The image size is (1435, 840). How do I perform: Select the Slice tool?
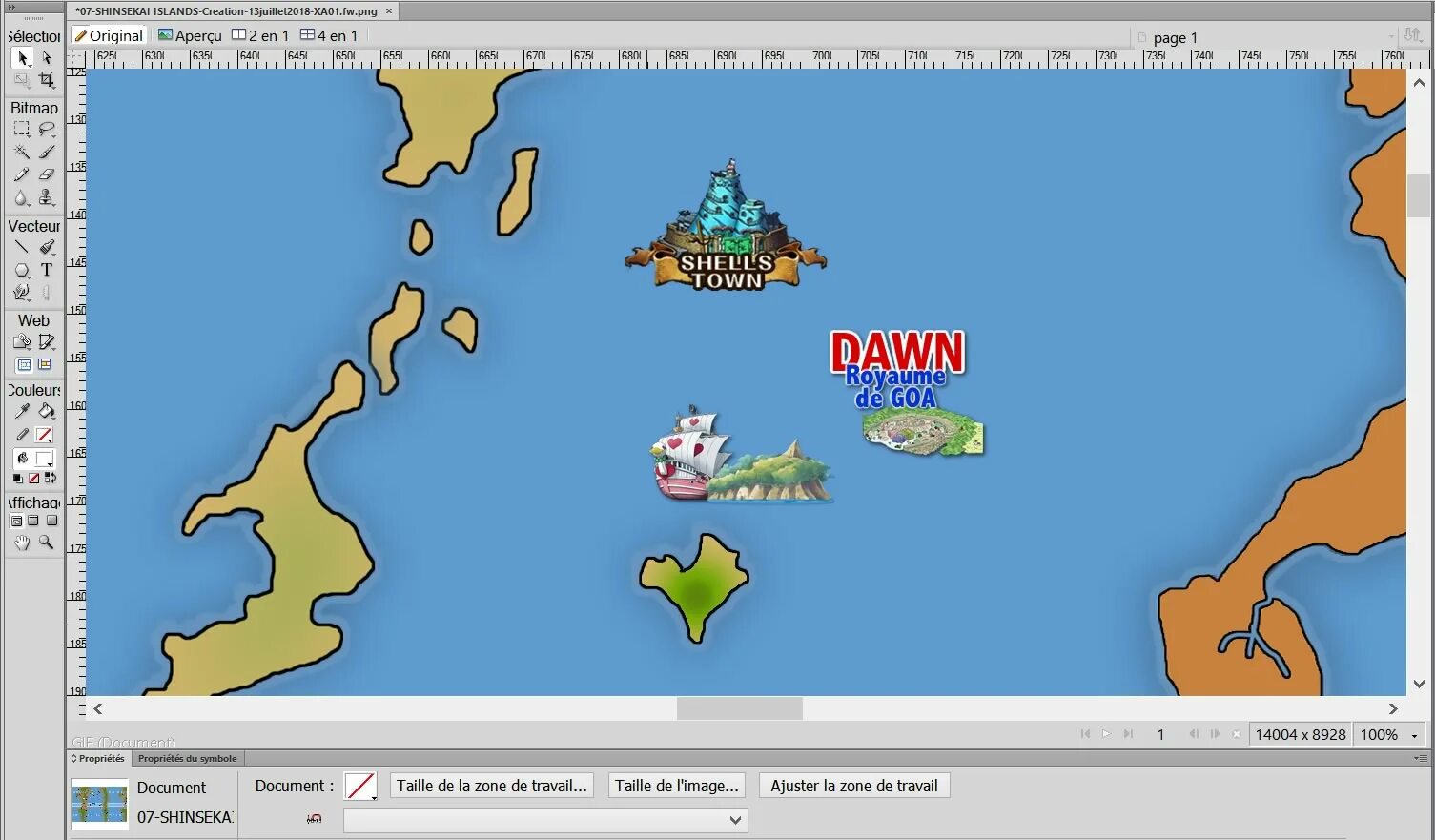(x=46, y=341)
